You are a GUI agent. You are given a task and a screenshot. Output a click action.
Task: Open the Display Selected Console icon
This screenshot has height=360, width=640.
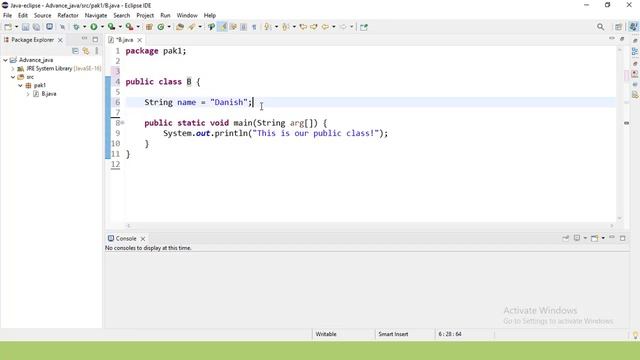577,238
